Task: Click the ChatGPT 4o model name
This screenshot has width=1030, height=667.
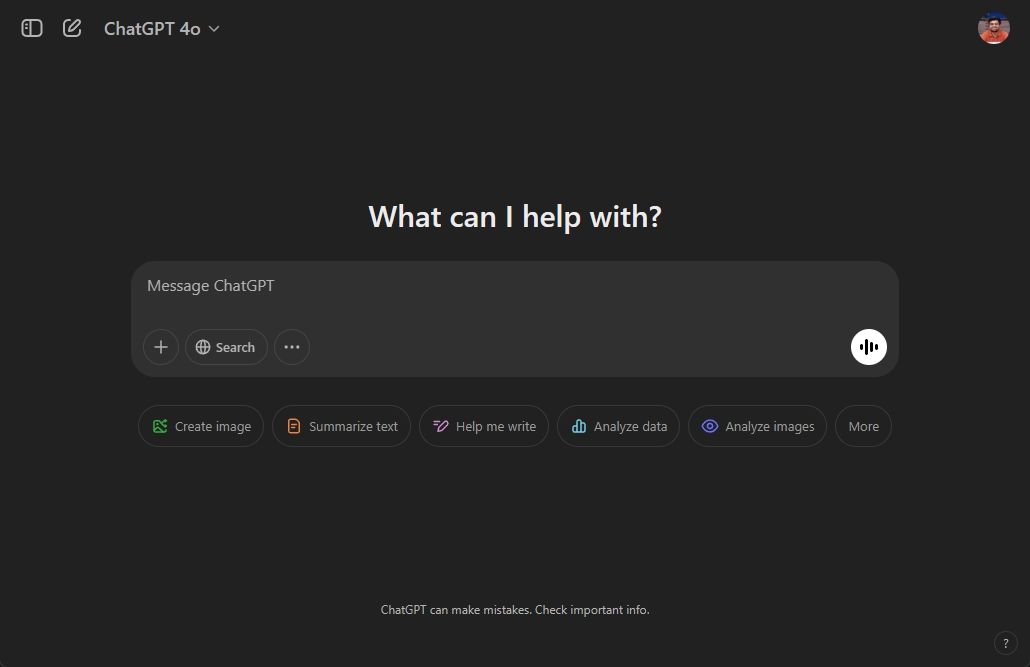Action: point(152,29)
